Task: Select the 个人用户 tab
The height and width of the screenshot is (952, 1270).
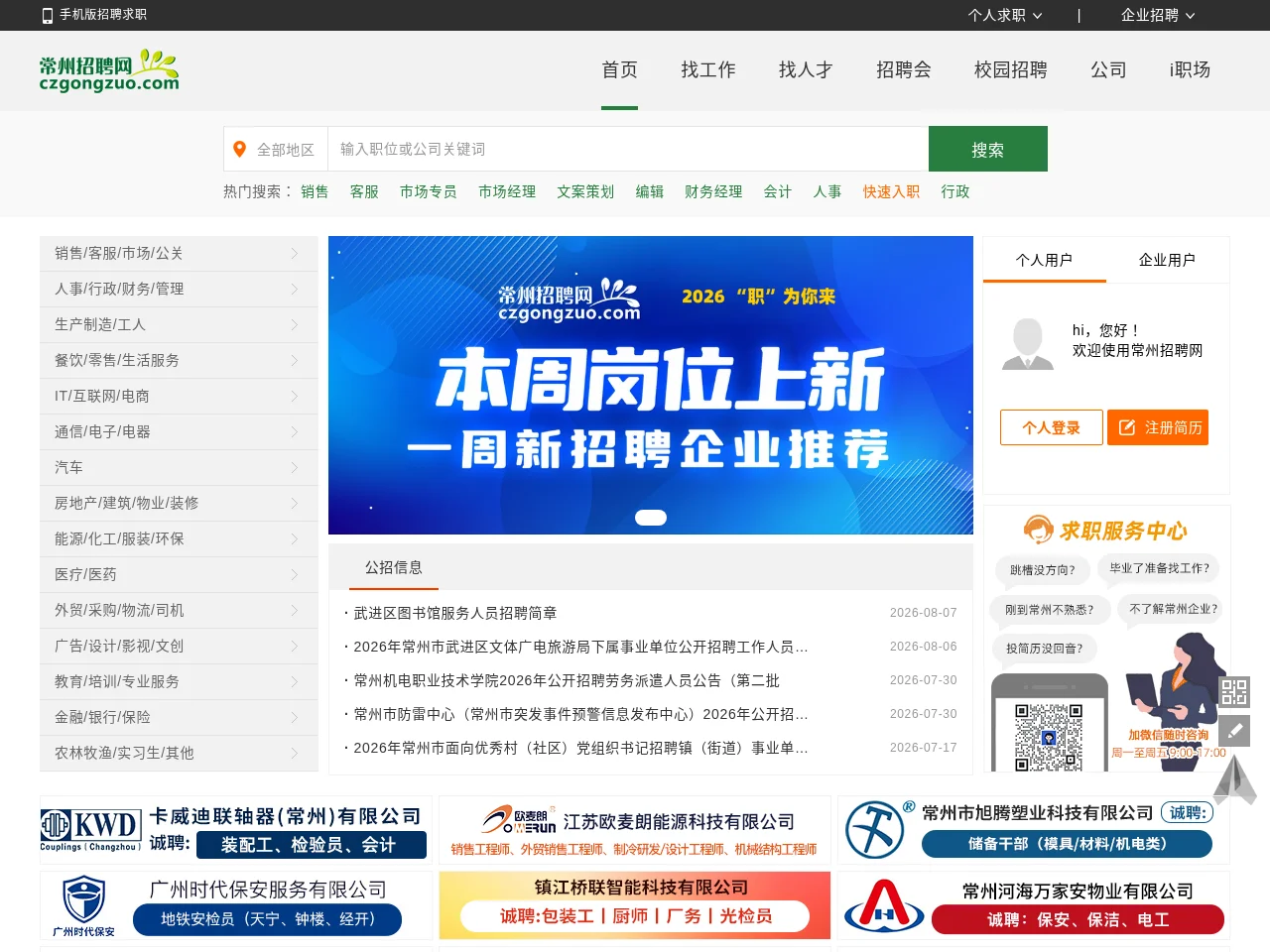Action: pos(1044,260)
